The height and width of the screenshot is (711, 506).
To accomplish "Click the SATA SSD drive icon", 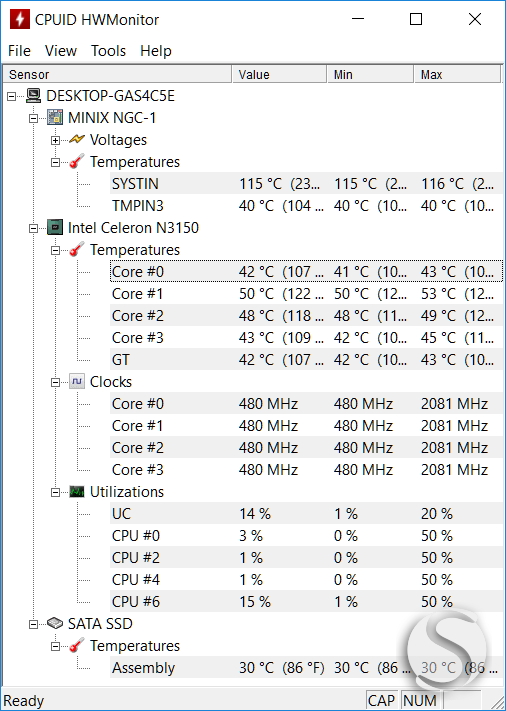I will point(55,623).
